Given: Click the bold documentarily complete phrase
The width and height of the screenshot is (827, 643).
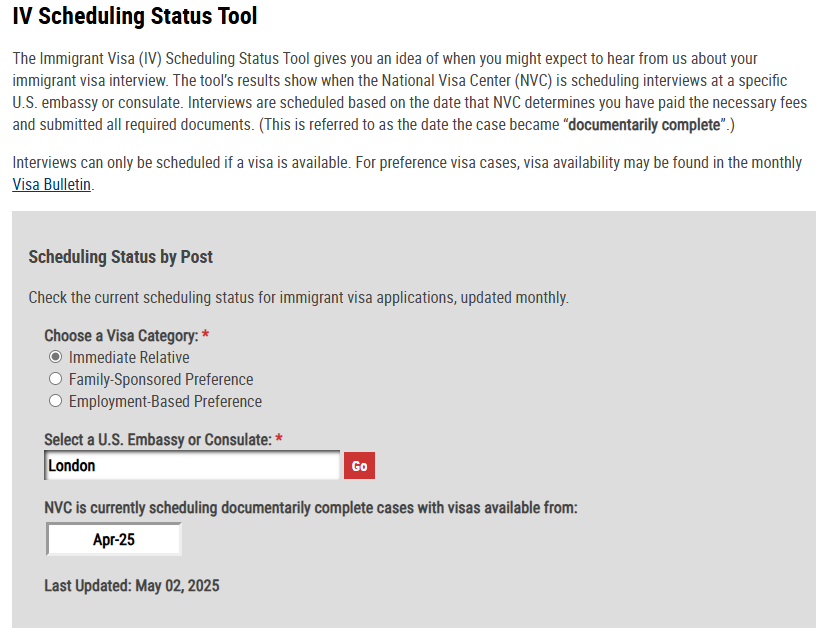Looking at the screenshot, I should (x=643, y=124).
